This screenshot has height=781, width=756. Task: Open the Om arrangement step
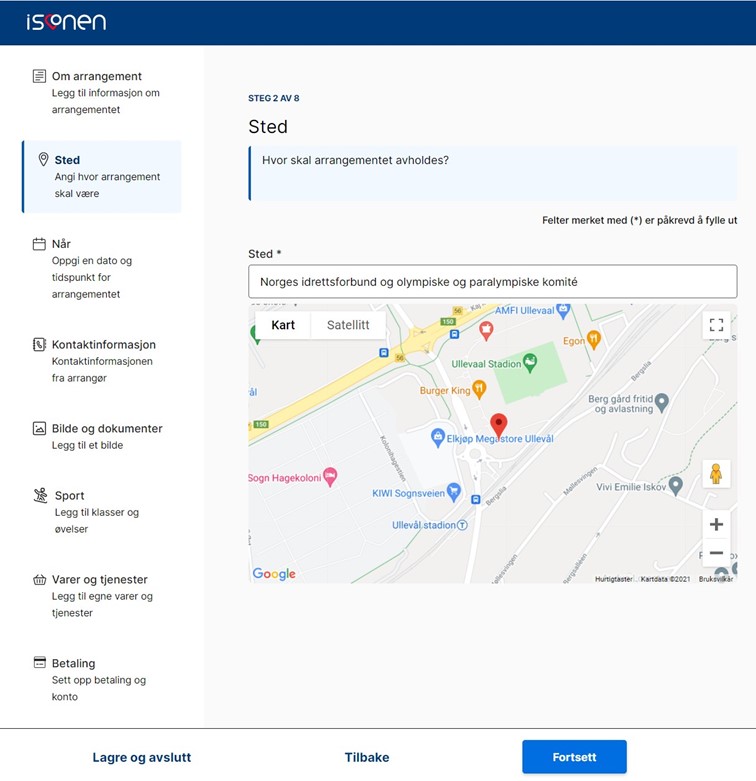coord(102,93)
